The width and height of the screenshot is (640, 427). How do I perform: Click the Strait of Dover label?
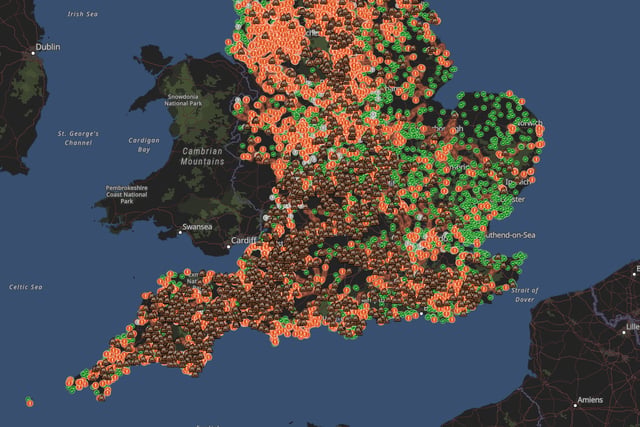click(524, 295)
